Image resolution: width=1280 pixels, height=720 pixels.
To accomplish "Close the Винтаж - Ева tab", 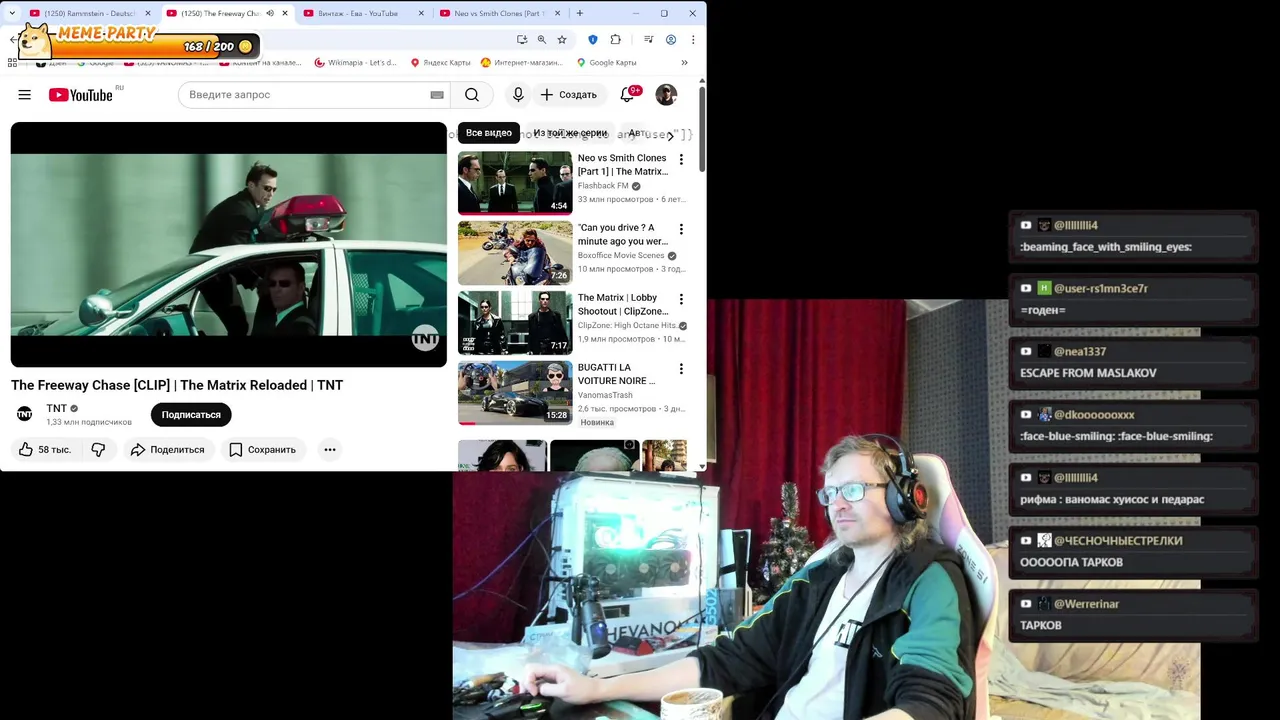I will pos(421,13).
